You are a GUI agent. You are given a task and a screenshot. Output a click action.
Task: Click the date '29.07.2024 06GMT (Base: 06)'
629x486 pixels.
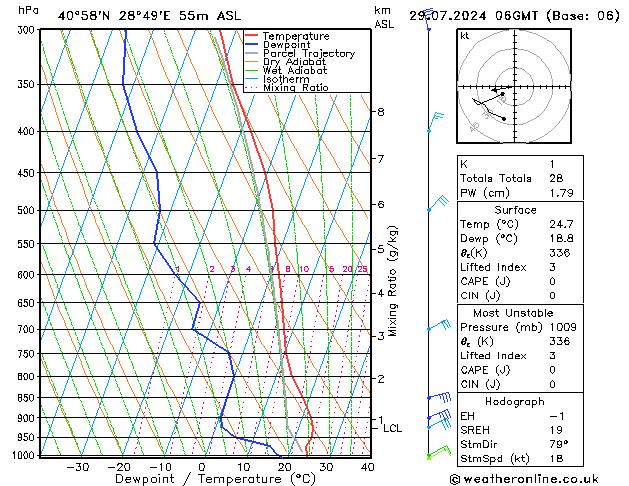[x=514, y=16]
